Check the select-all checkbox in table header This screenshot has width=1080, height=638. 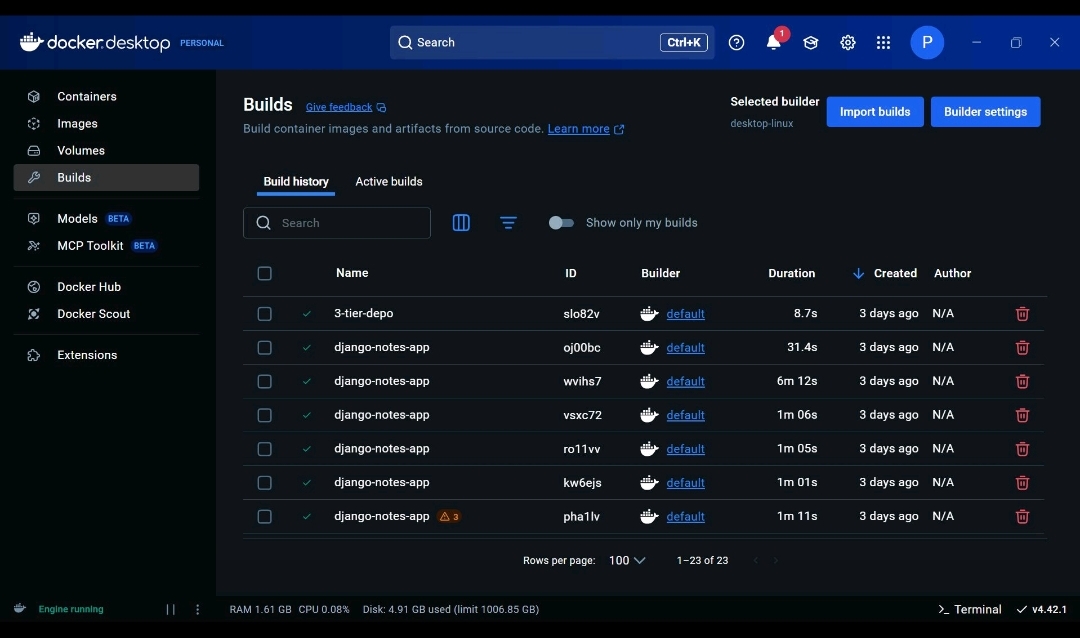tap(264, 273)
